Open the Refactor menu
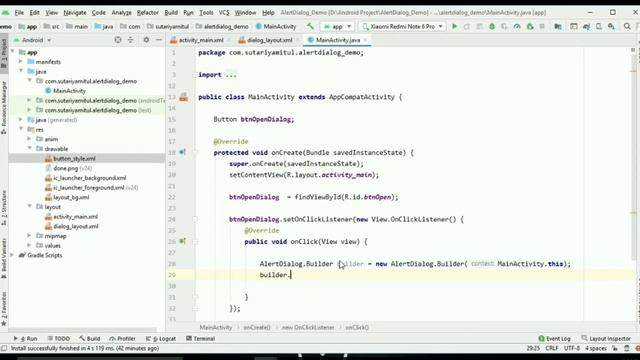 click(x=147, y=13)
